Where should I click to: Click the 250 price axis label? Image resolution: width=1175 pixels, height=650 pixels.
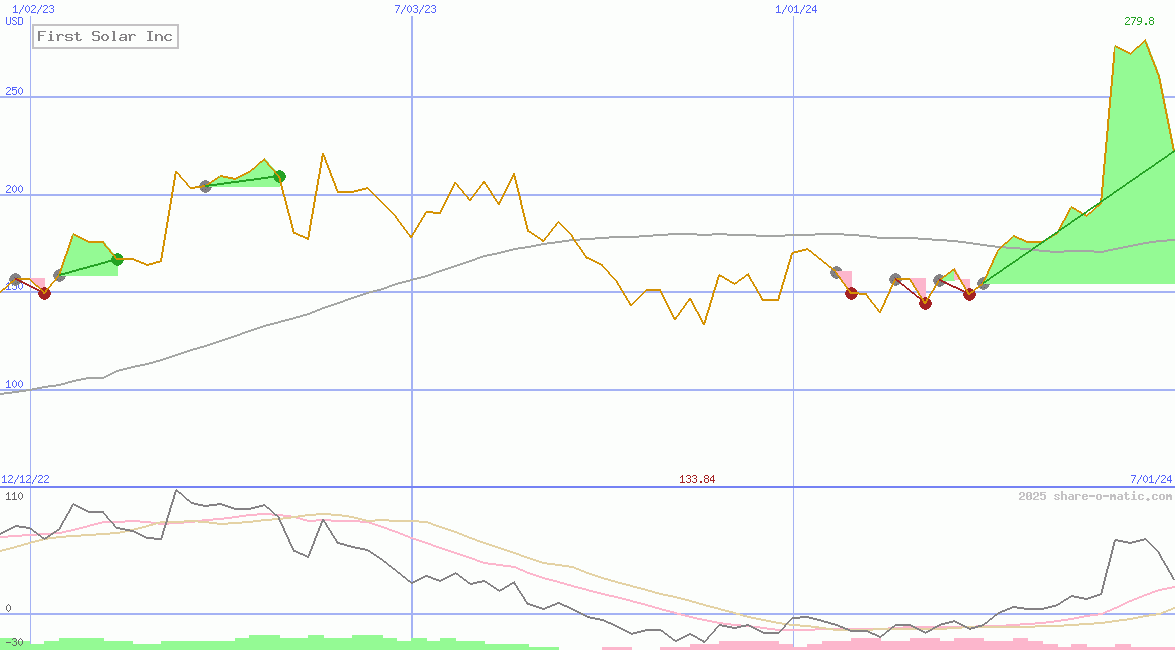click(x=14, y=91)
